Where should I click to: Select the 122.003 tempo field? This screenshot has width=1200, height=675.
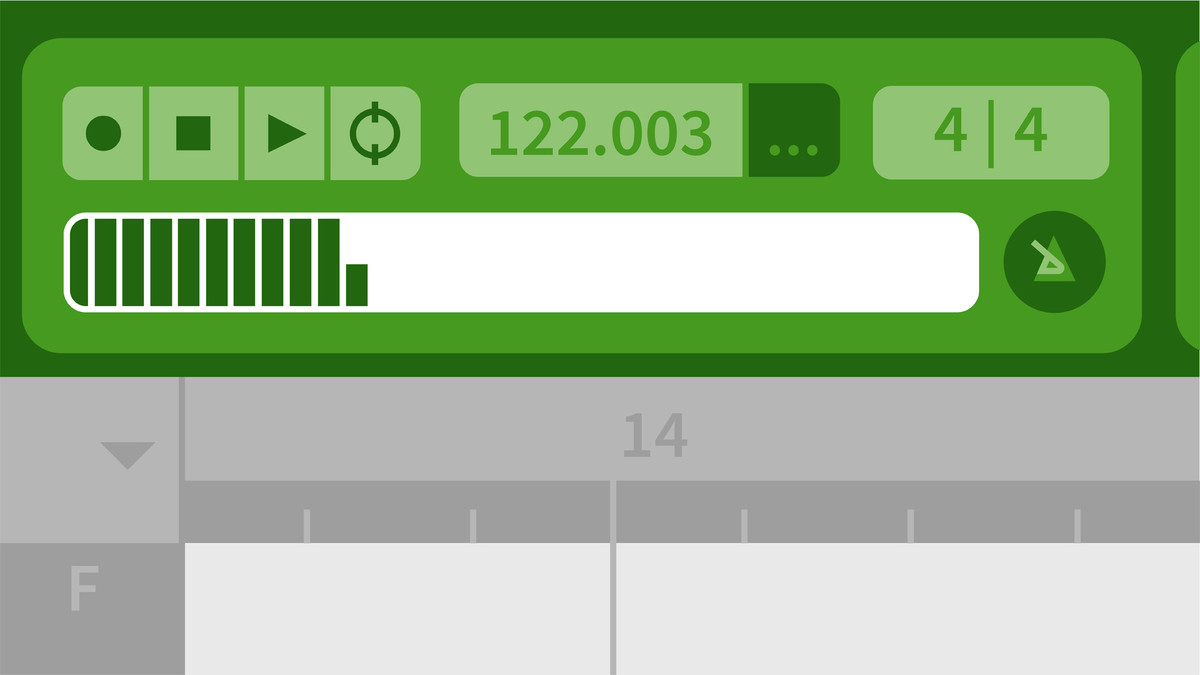pyautogui.click(x=601, y=130)
